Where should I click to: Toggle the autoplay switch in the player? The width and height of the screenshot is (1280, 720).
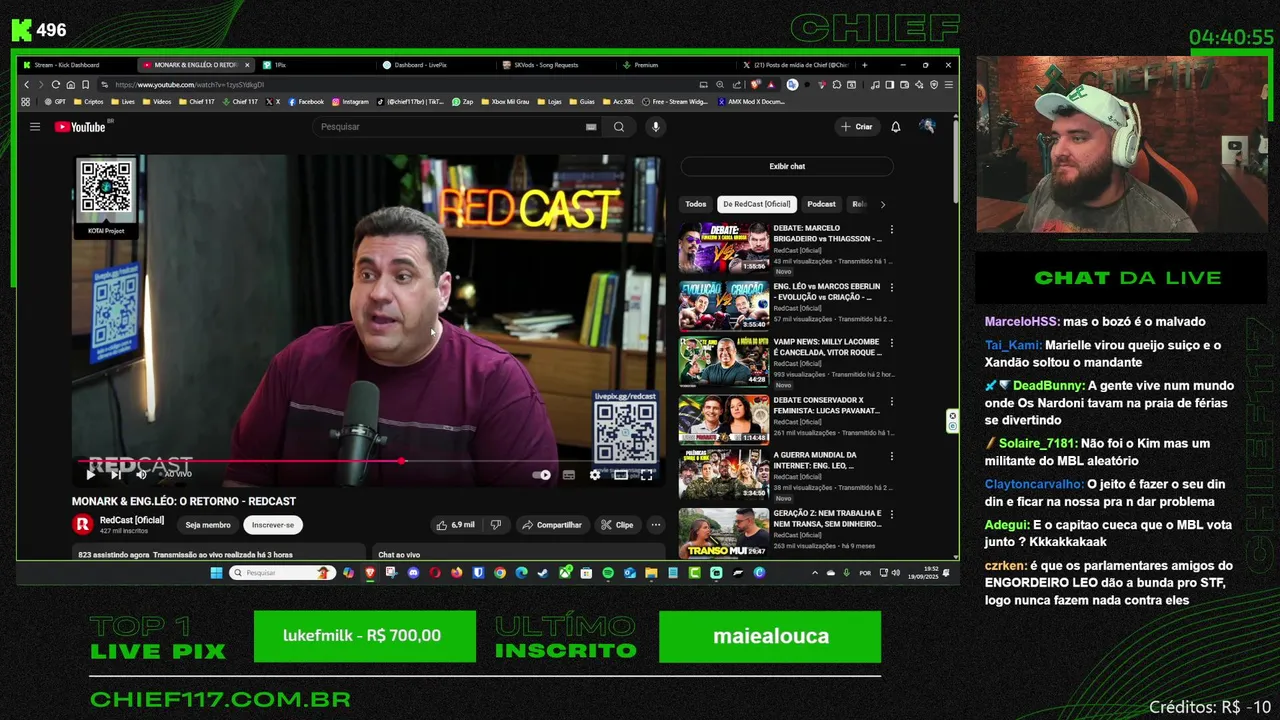point(542,475)
